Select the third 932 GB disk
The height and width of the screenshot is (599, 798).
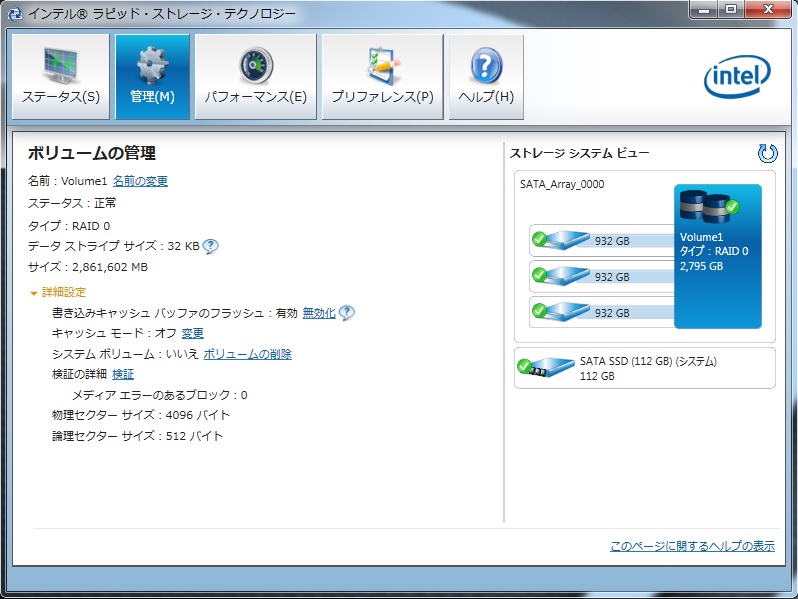[x=602, y=312]
